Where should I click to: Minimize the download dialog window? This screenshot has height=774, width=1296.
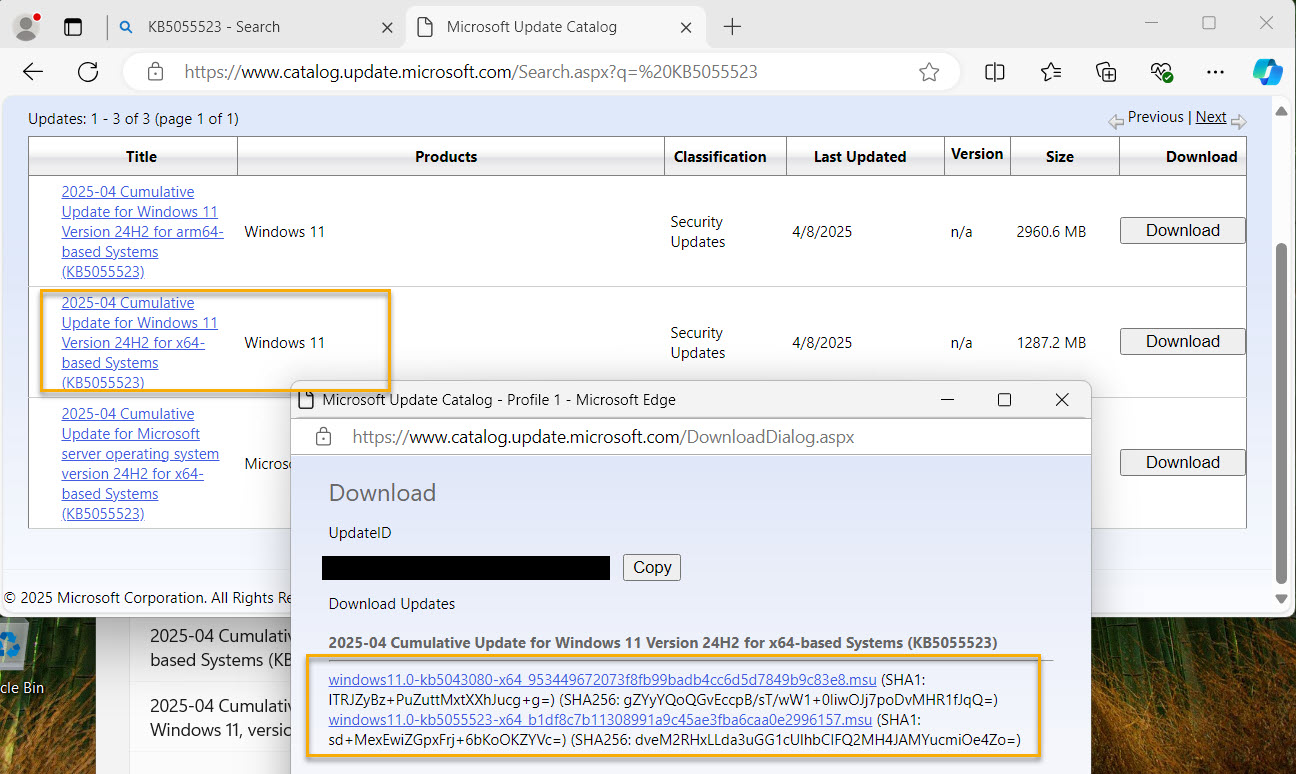coord(946,400)
